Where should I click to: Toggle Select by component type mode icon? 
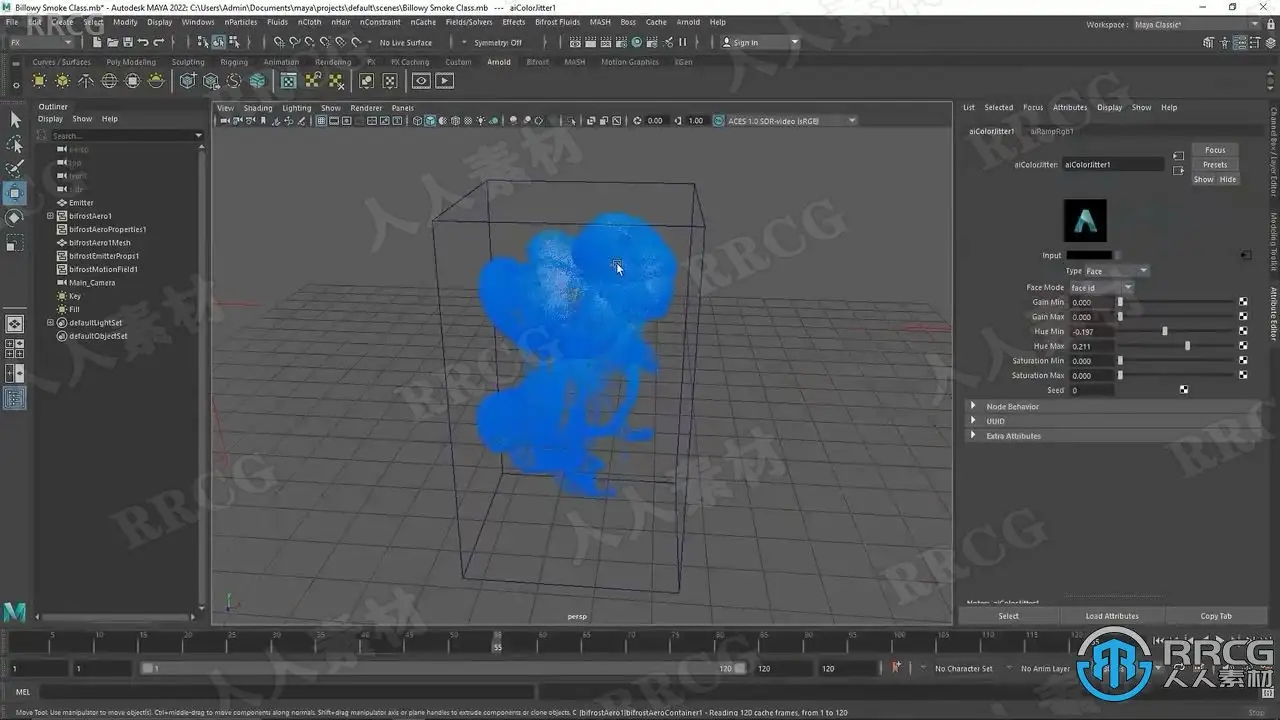[x=233, y=42]
